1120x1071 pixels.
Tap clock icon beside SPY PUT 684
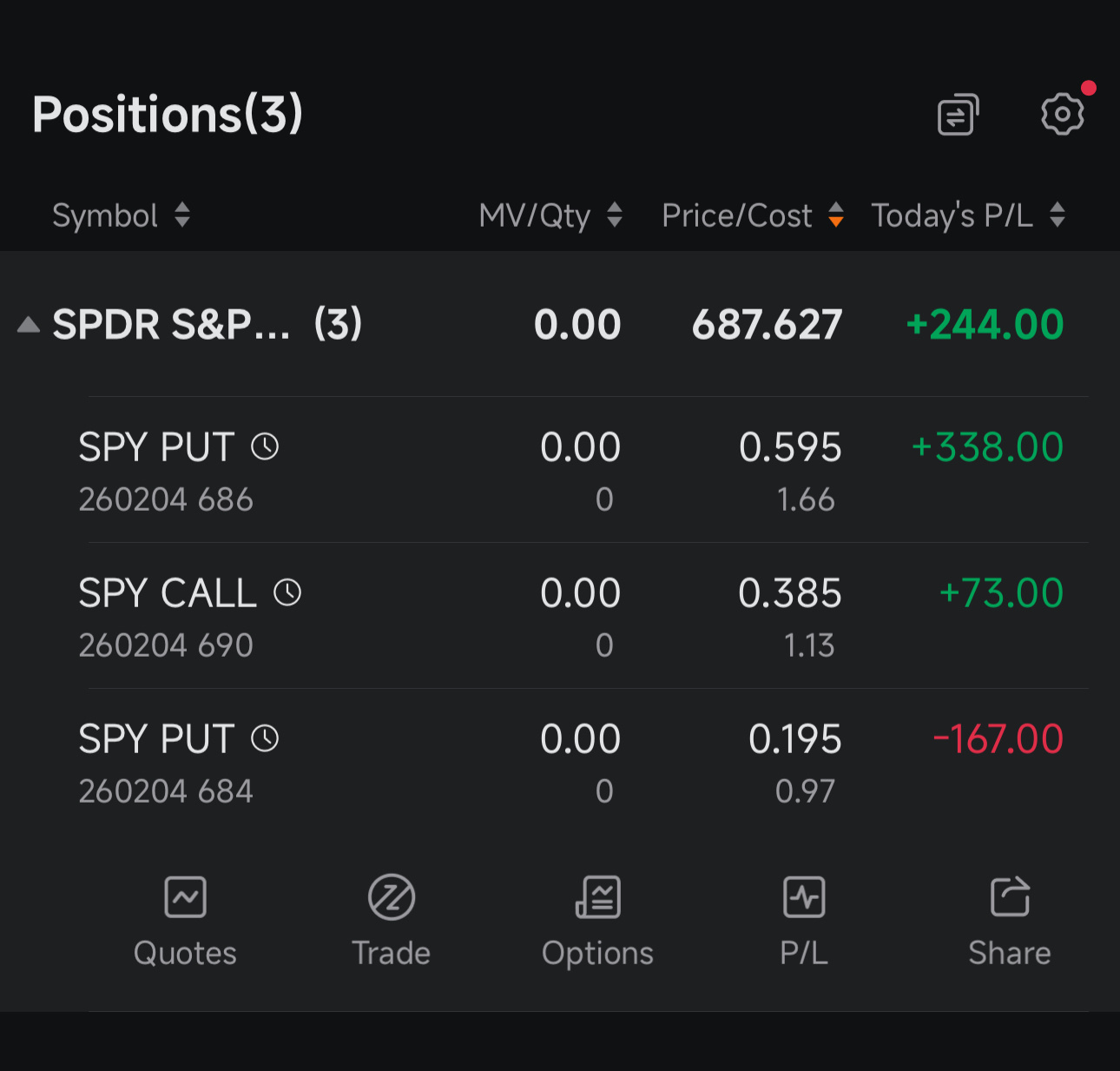265,739
